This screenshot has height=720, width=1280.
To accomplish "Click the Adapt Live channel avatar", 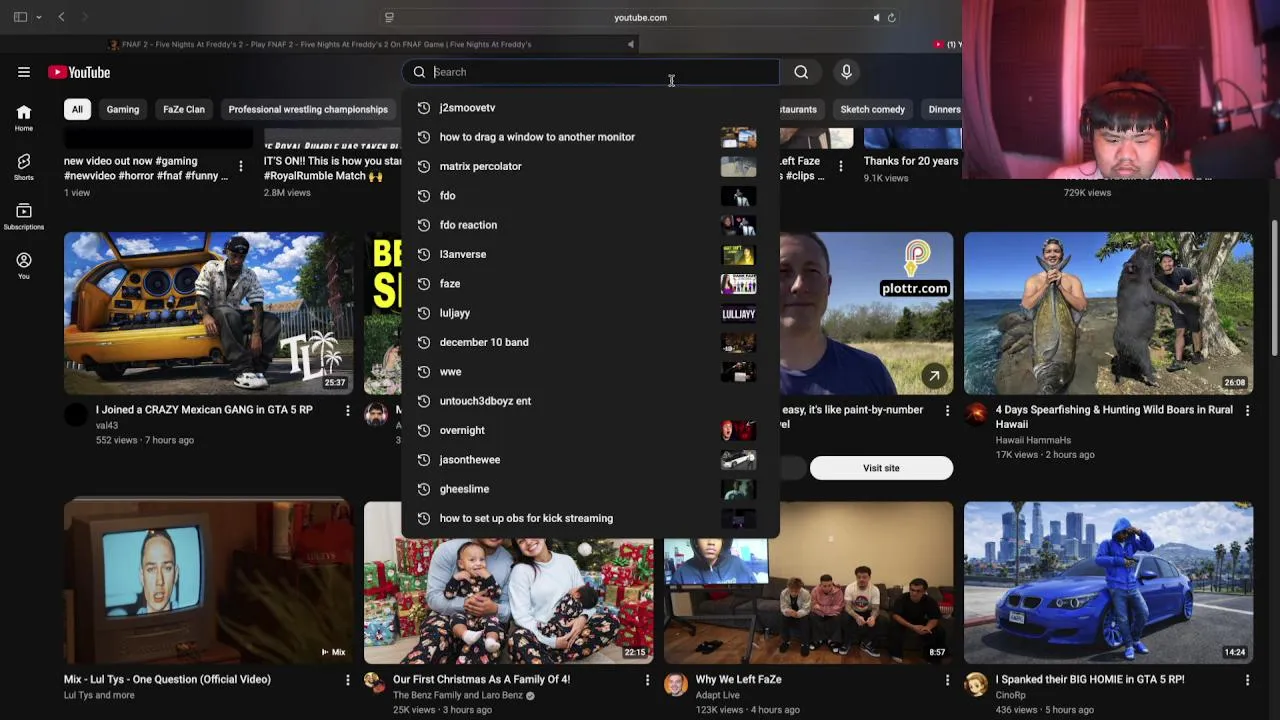I will [x=676, y=684].
